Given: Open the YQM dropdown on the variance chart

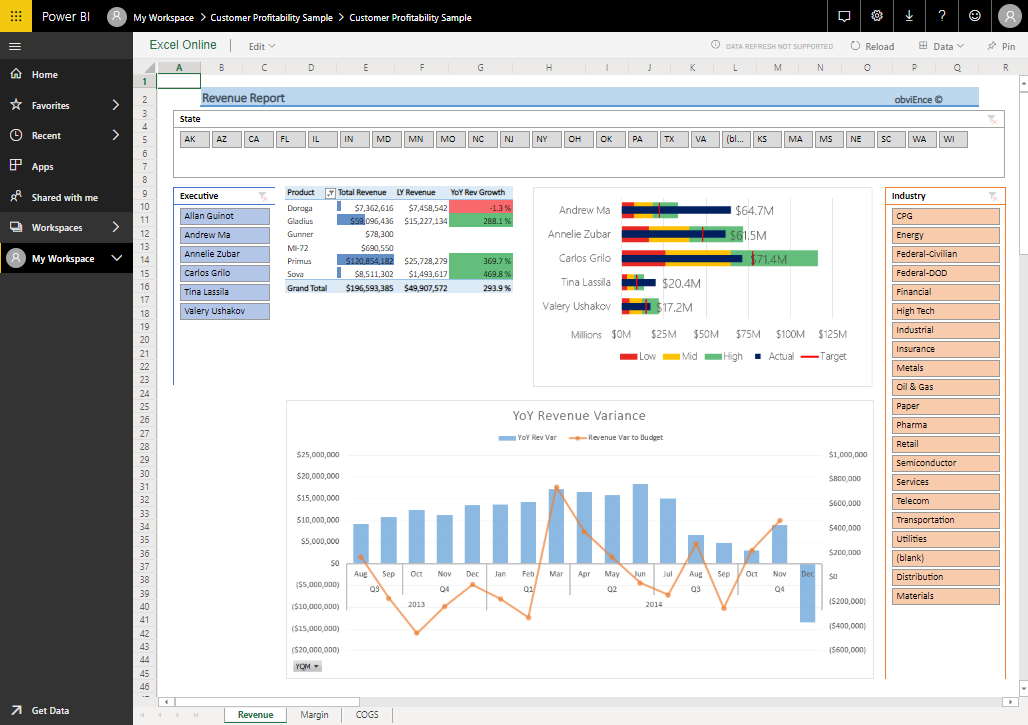Looking at the screenshot, I should pos(306,665).
